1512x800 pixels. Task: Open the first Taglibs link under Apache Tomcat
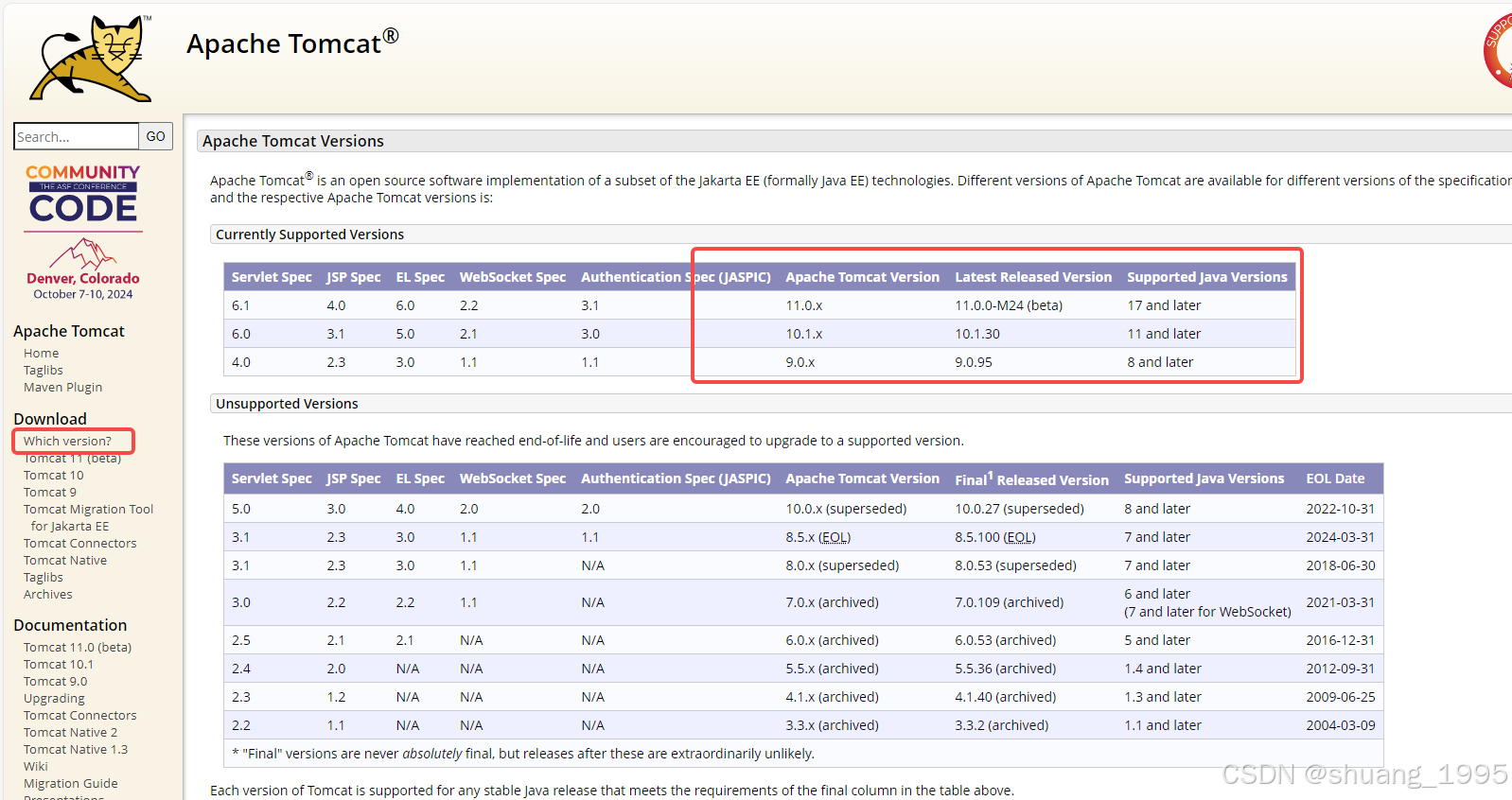44,370
